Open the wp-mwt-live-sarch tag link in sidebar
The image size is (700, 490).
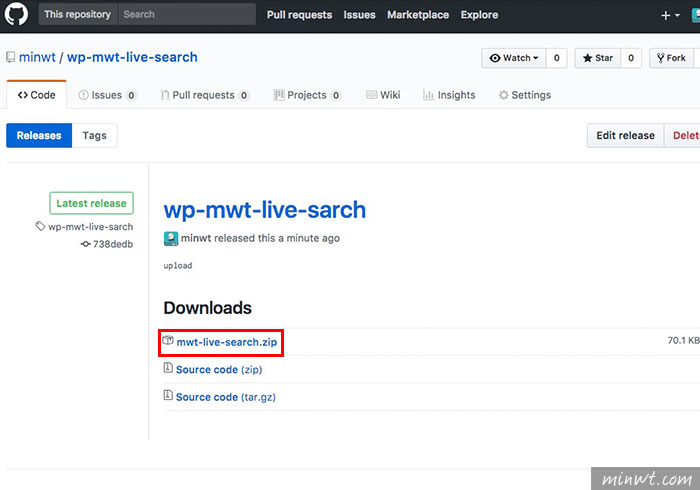click(x=91, y=227)
